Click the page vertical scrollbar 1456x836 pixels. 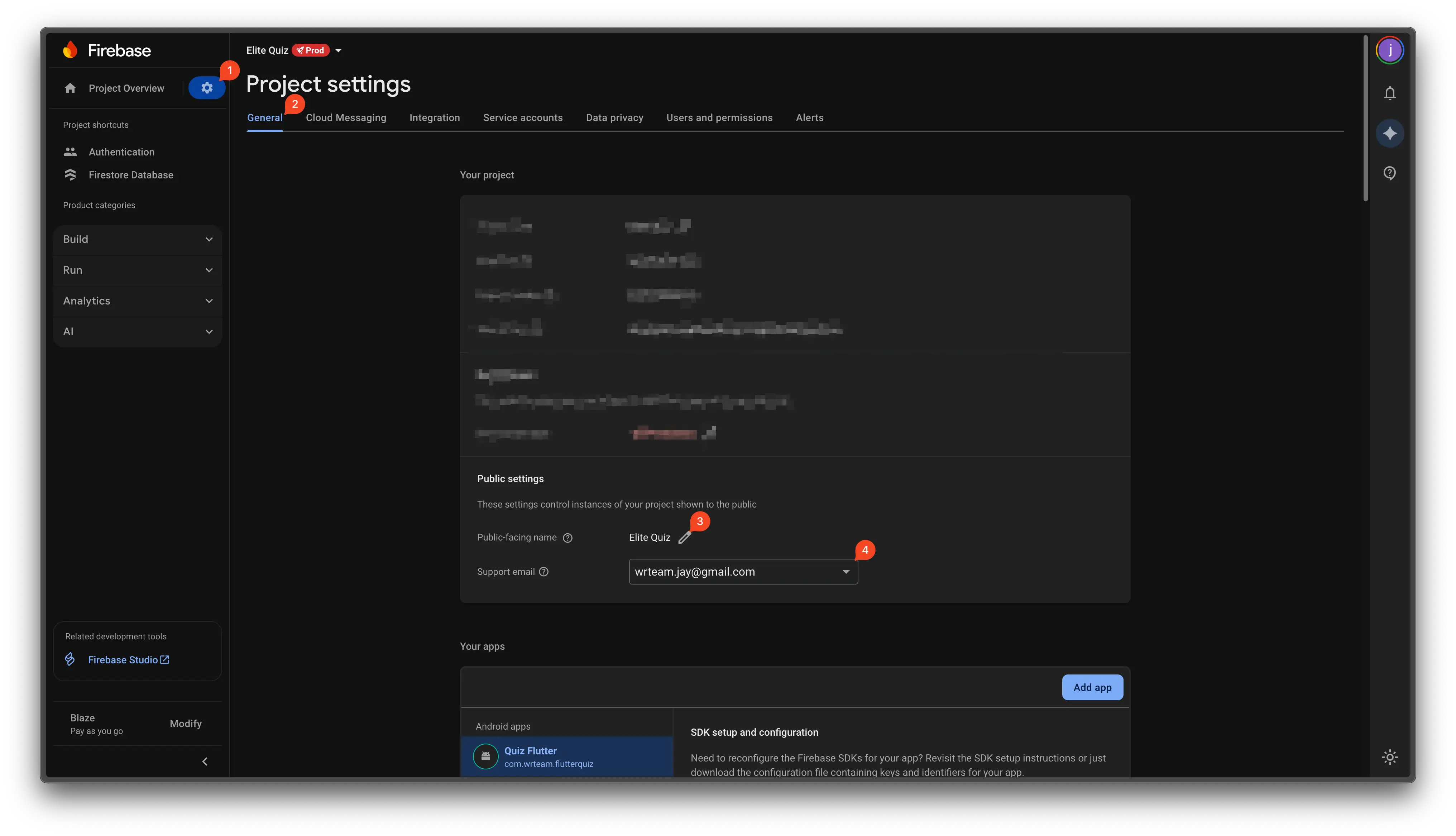pyautogui.click(x=1365, y=119)
